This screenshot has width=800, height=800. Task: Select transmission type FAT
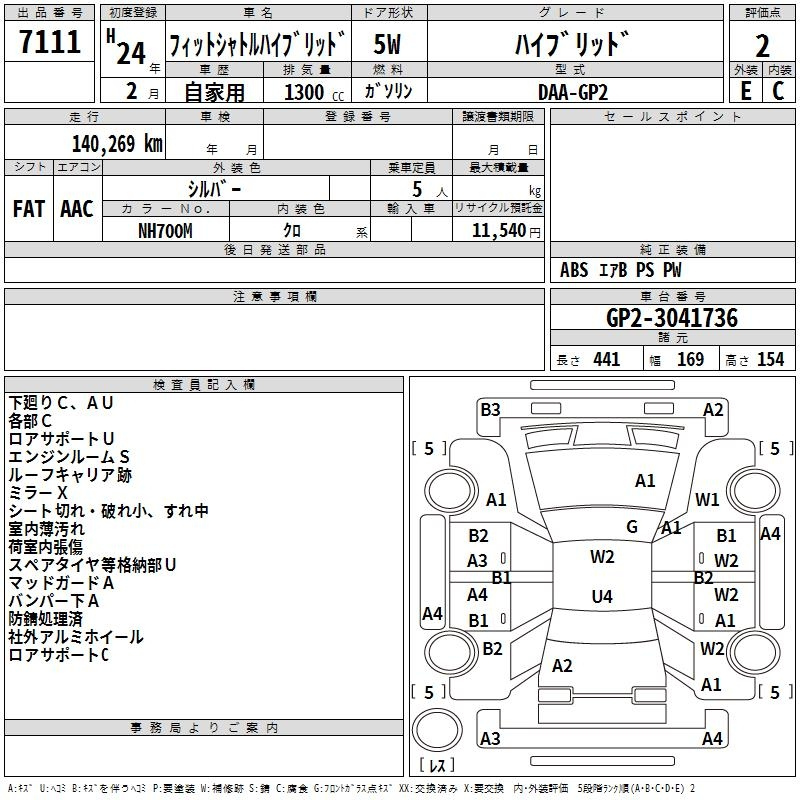point(29,209)
